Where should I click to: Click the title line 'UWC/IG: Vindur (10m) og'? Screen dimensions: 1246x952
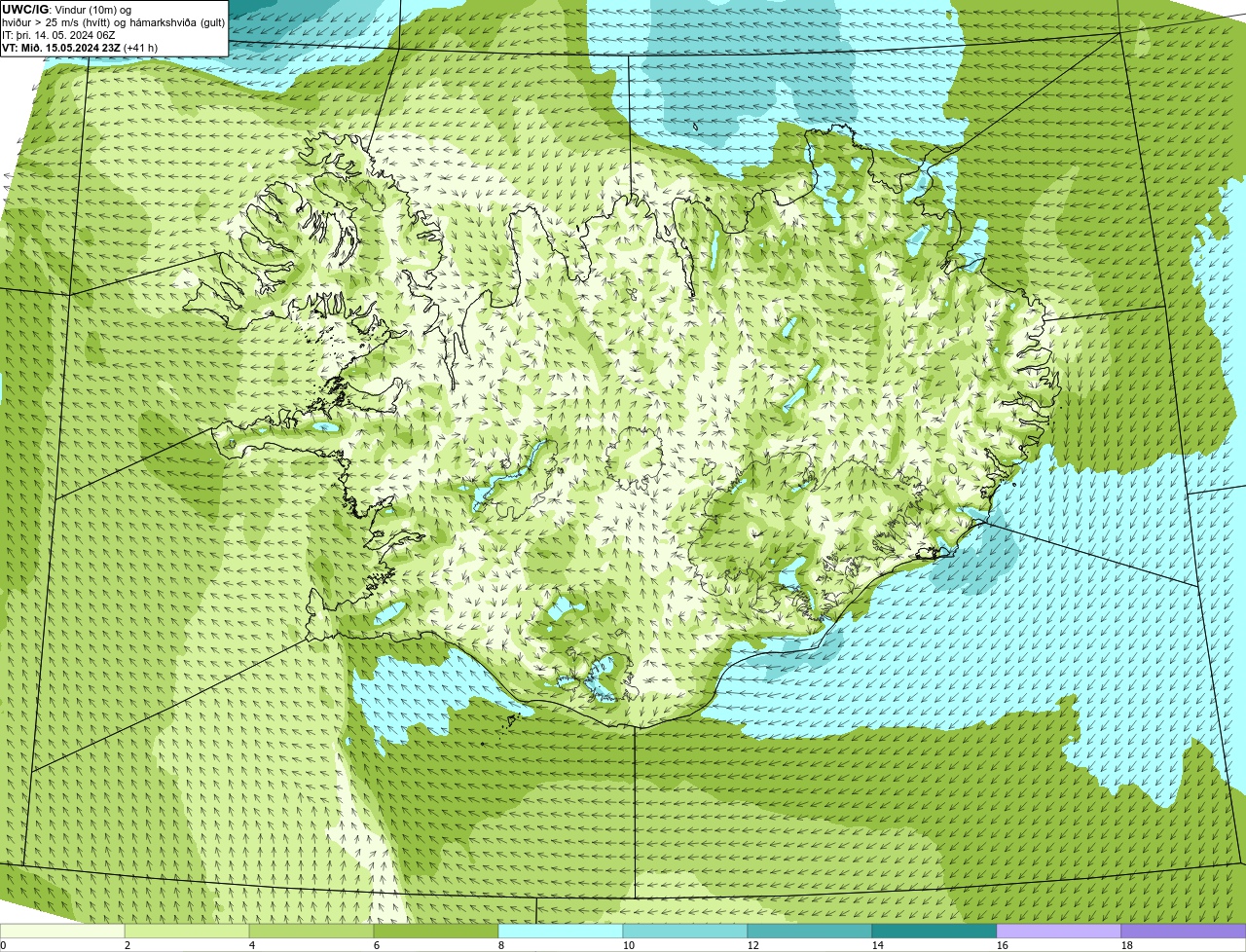(x=66, y=9)
